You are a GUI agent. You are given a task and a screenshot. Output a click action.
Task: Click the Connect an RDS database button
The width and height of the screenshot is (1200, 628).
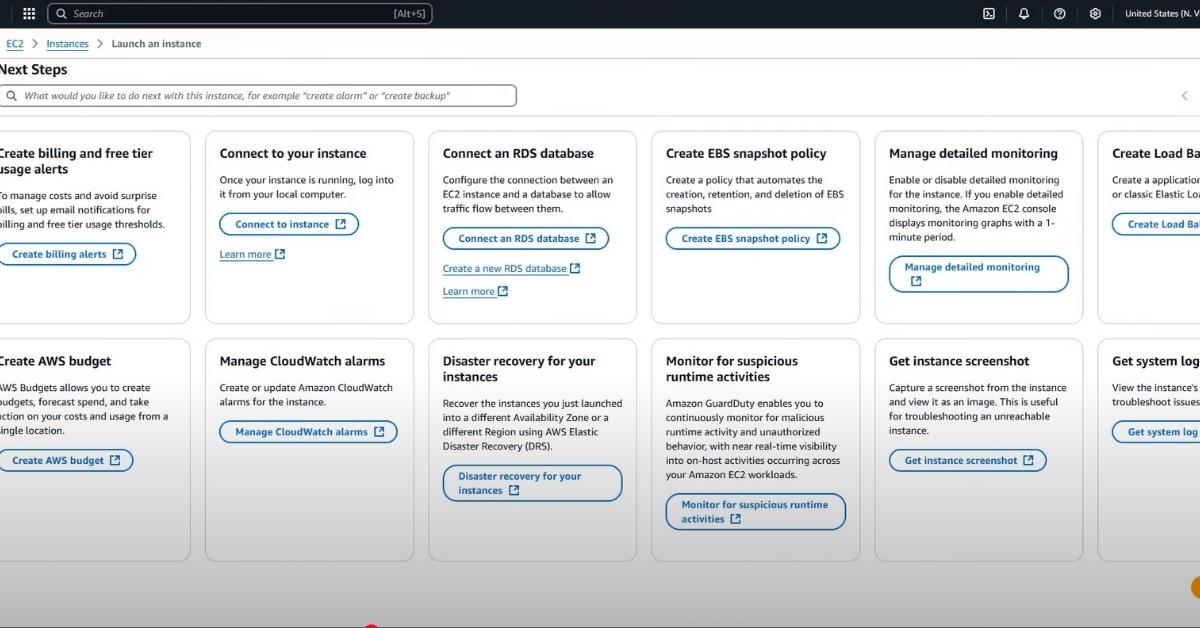pos(526,238)
